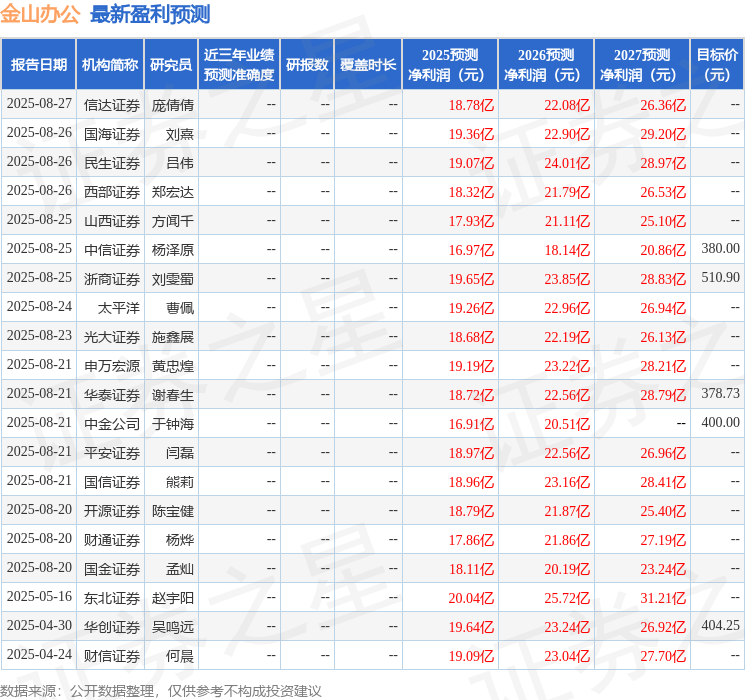745x700 pixels.
Task: Select the 平安证券 institution cell
Action: (x=112, y=453)
